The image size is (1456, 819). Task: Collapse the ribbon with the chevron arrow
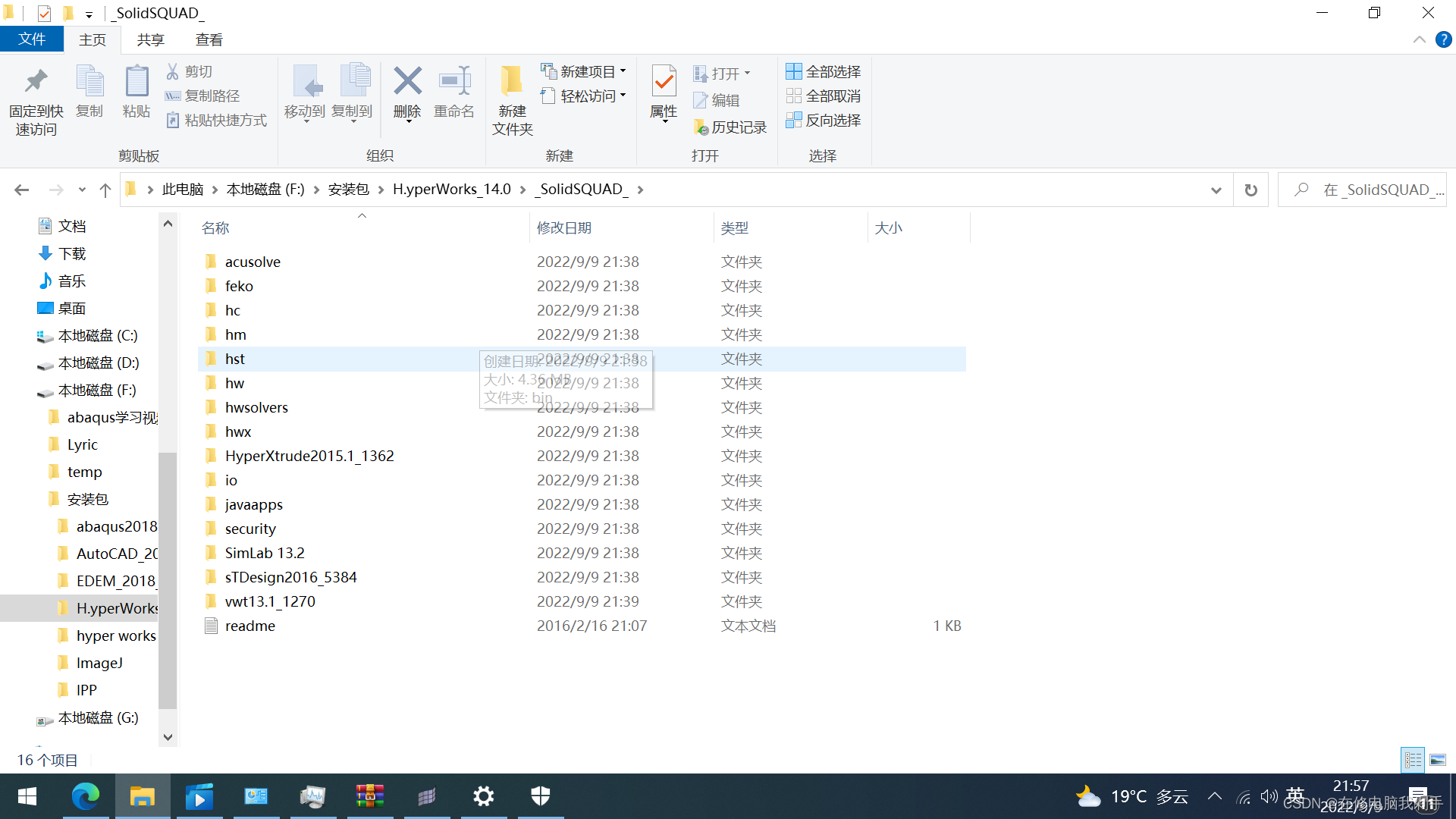(x=1419, y=39)
